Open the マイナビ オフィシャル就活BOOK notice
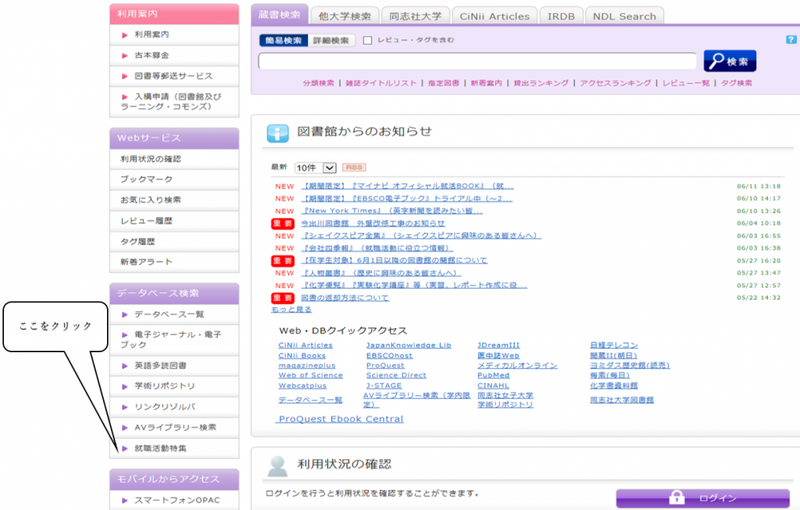Image resolution: width=800 pixels, height=510 pixels. tap(407, 186)
